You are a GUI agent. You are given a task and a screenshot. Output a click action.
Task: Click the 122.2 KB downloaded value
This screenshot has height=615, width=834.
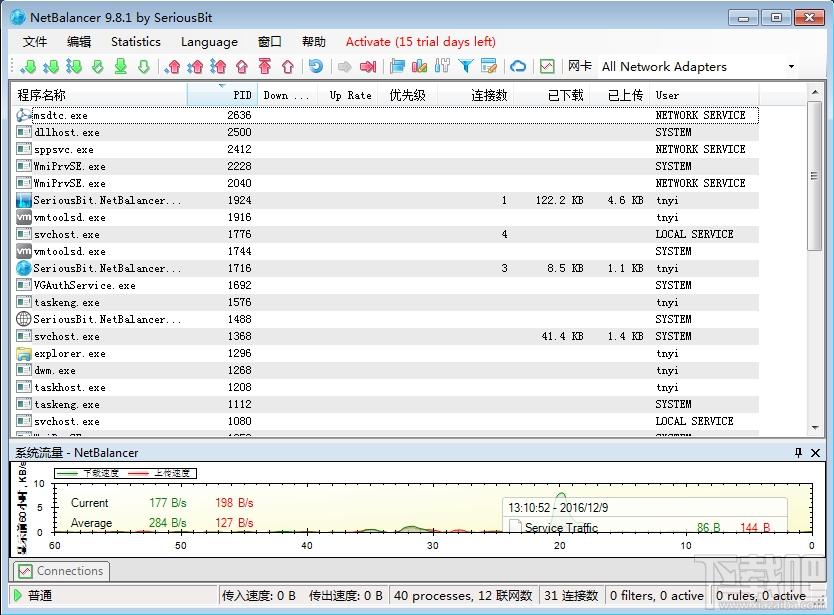coord(560,201)
